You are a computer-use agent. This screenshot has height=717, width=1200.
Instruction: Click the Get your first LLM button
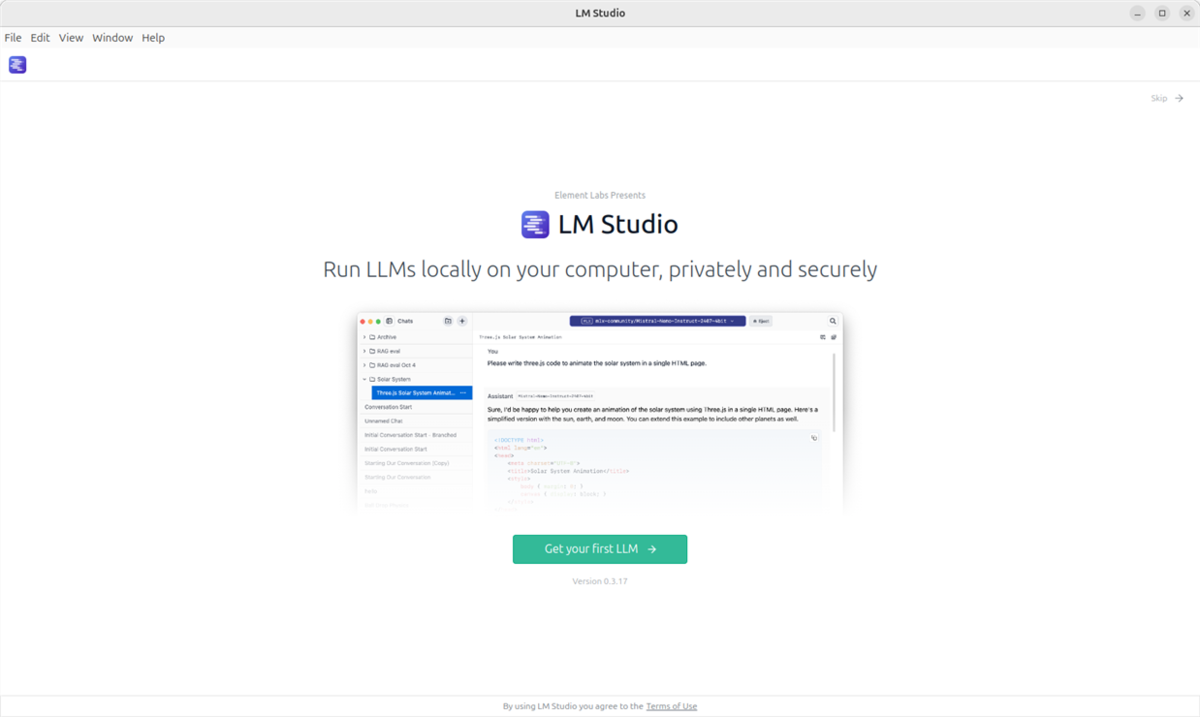click(x=600, y=549)
